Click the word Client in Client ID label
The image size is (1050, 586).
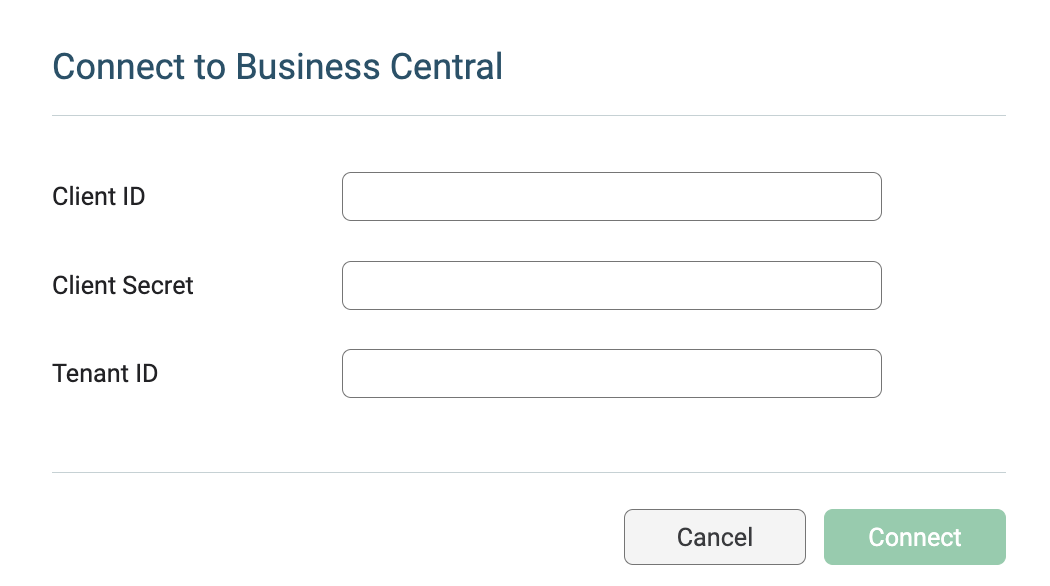pos(83,196)
